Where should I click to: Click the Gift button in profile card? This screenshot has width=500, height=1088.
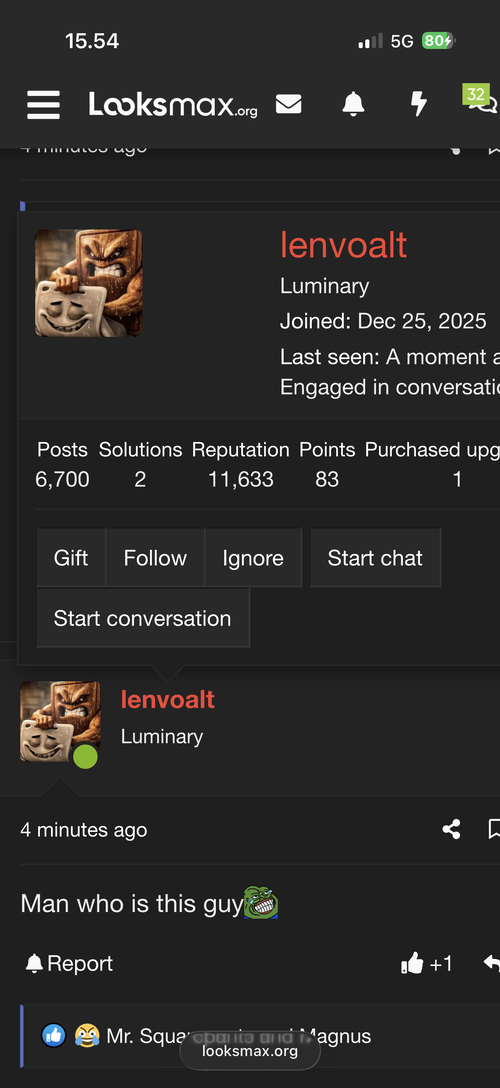point(71,558)
